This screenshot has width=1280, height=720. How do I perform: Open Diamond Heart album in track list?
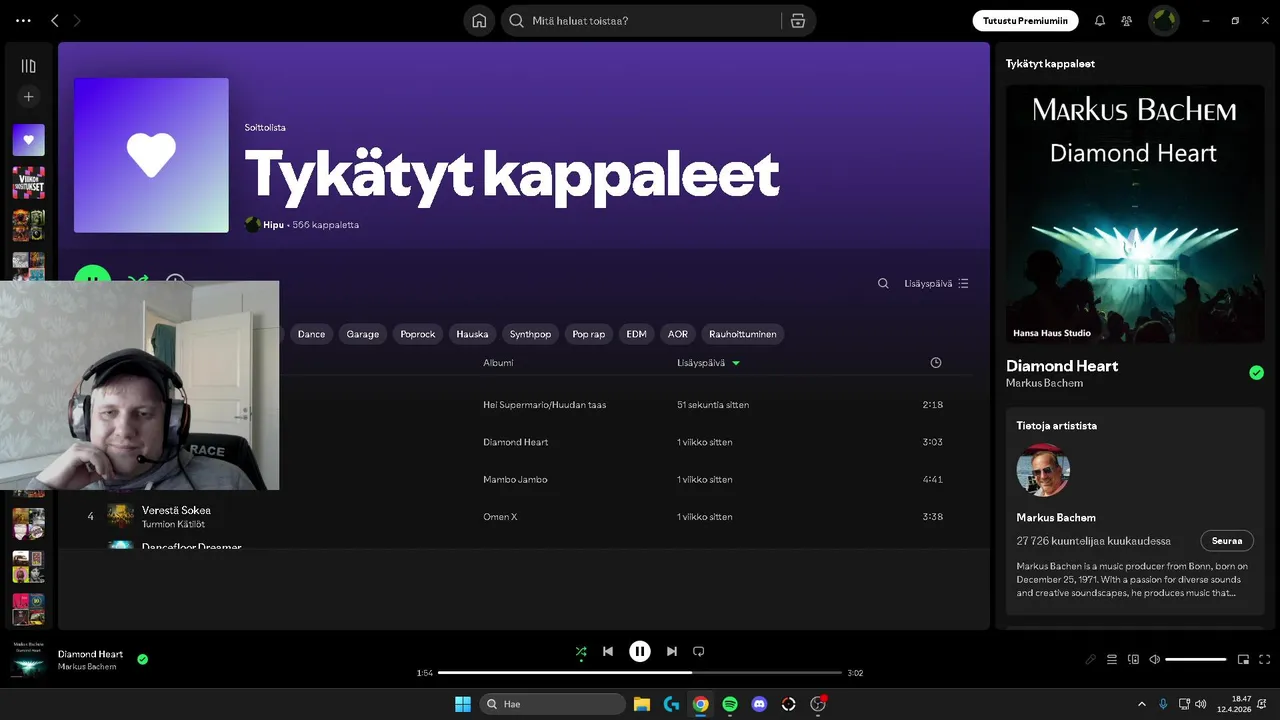pyautogui.click(x=515, y=442)
